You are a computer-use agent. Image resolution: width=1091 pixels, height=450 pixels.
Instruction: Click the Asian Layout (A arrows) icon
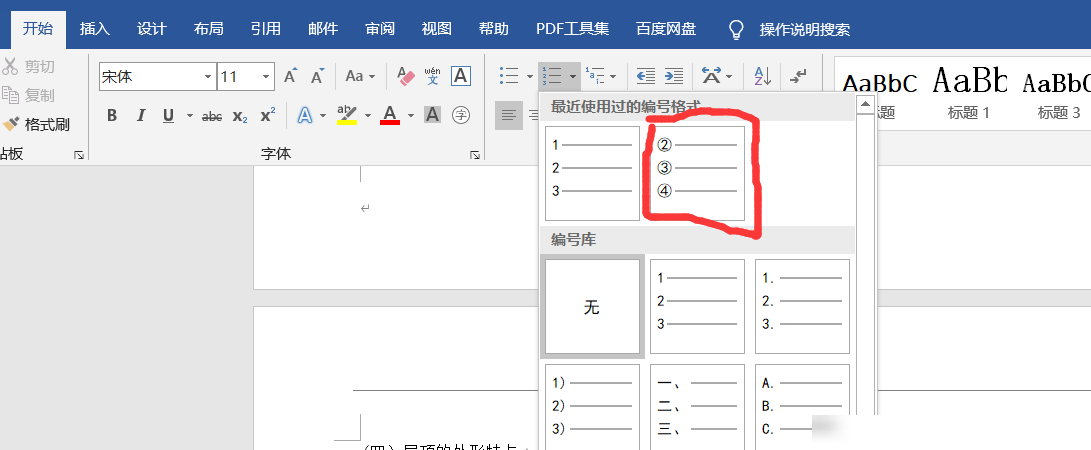(711, 76)
